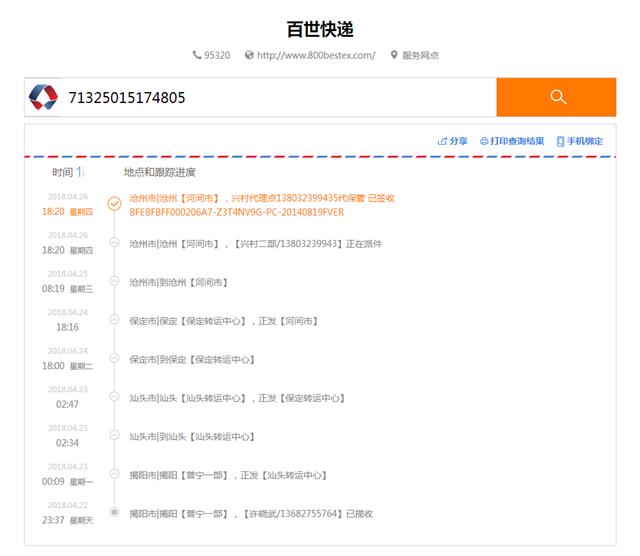The height and width of the screenshot is (556, 640).
Task: Click the share arrow icon
Action: coord(442,141)
